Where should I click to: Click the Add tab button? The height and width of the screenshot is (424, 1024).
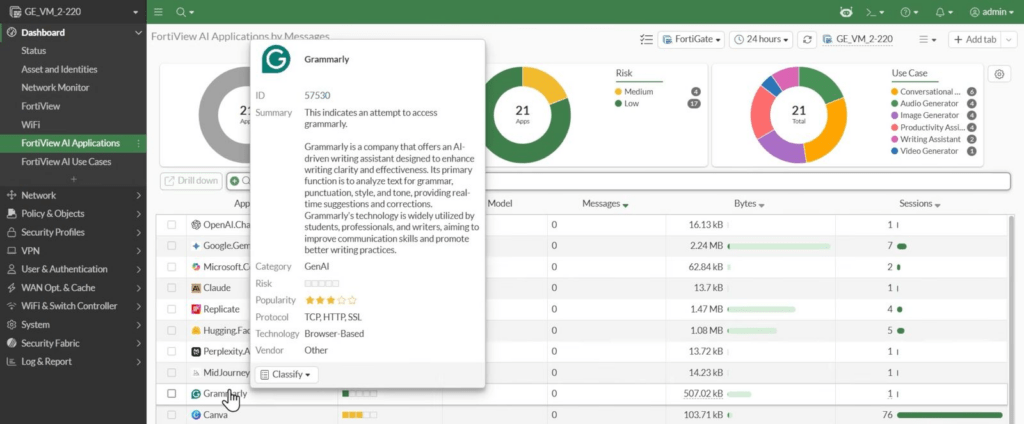pos(975,39)
